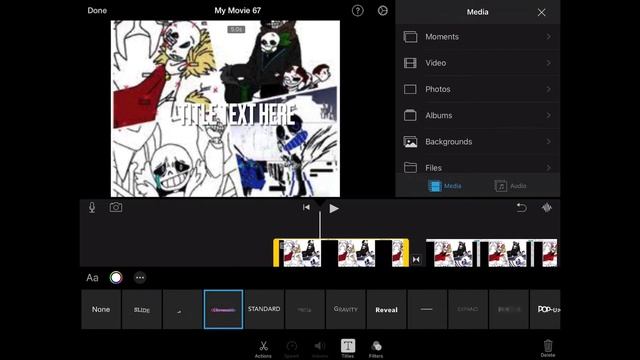Expand Moments with its chevron
This screenshot has width=640, height=360.
click(548, 37)
